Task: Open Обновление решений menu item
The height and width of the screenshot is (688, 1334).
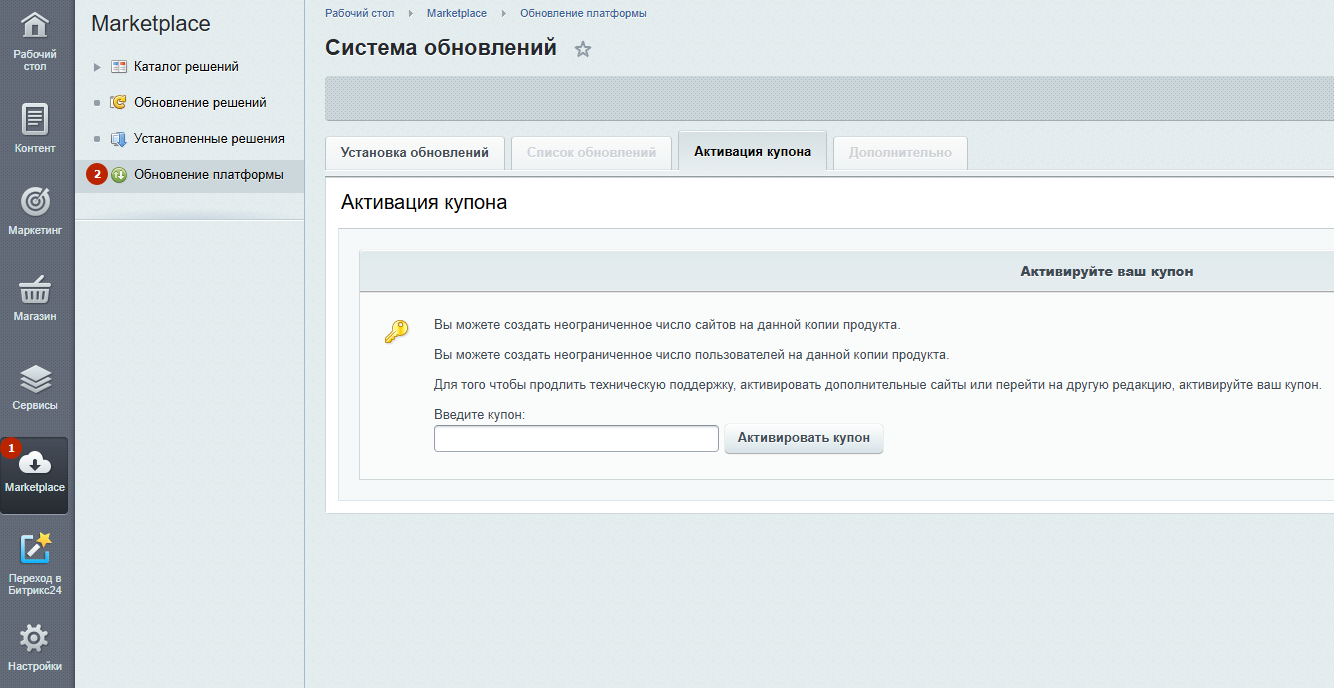Action: tap(200, 103)
